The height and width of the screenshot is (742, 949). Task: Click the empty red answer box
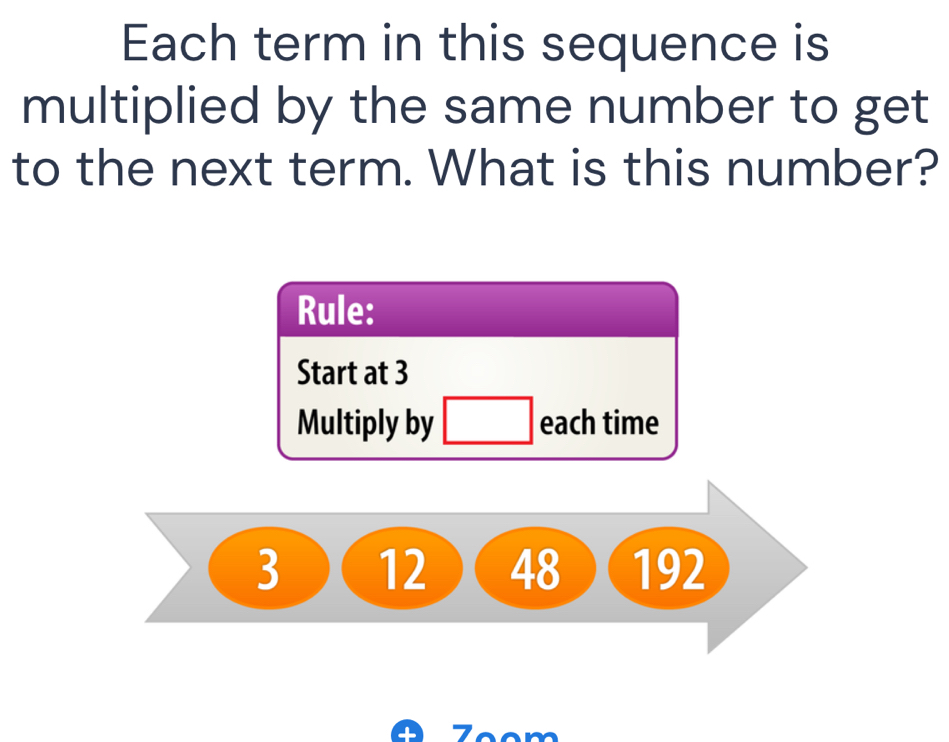click(x=487, y=423)
